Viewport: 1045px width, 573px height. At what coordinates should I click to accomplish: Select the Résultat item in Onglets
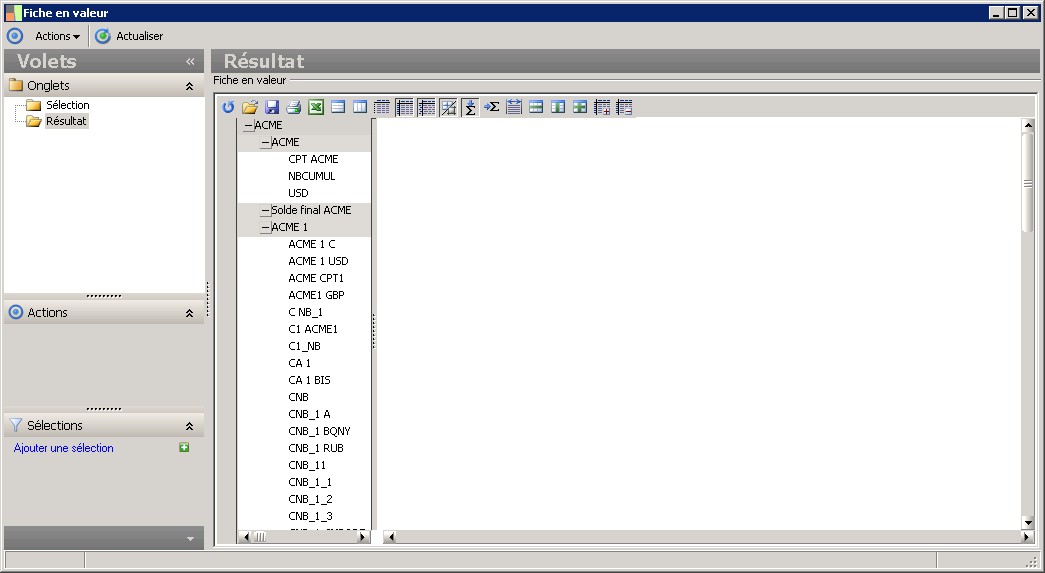point(66,121)
